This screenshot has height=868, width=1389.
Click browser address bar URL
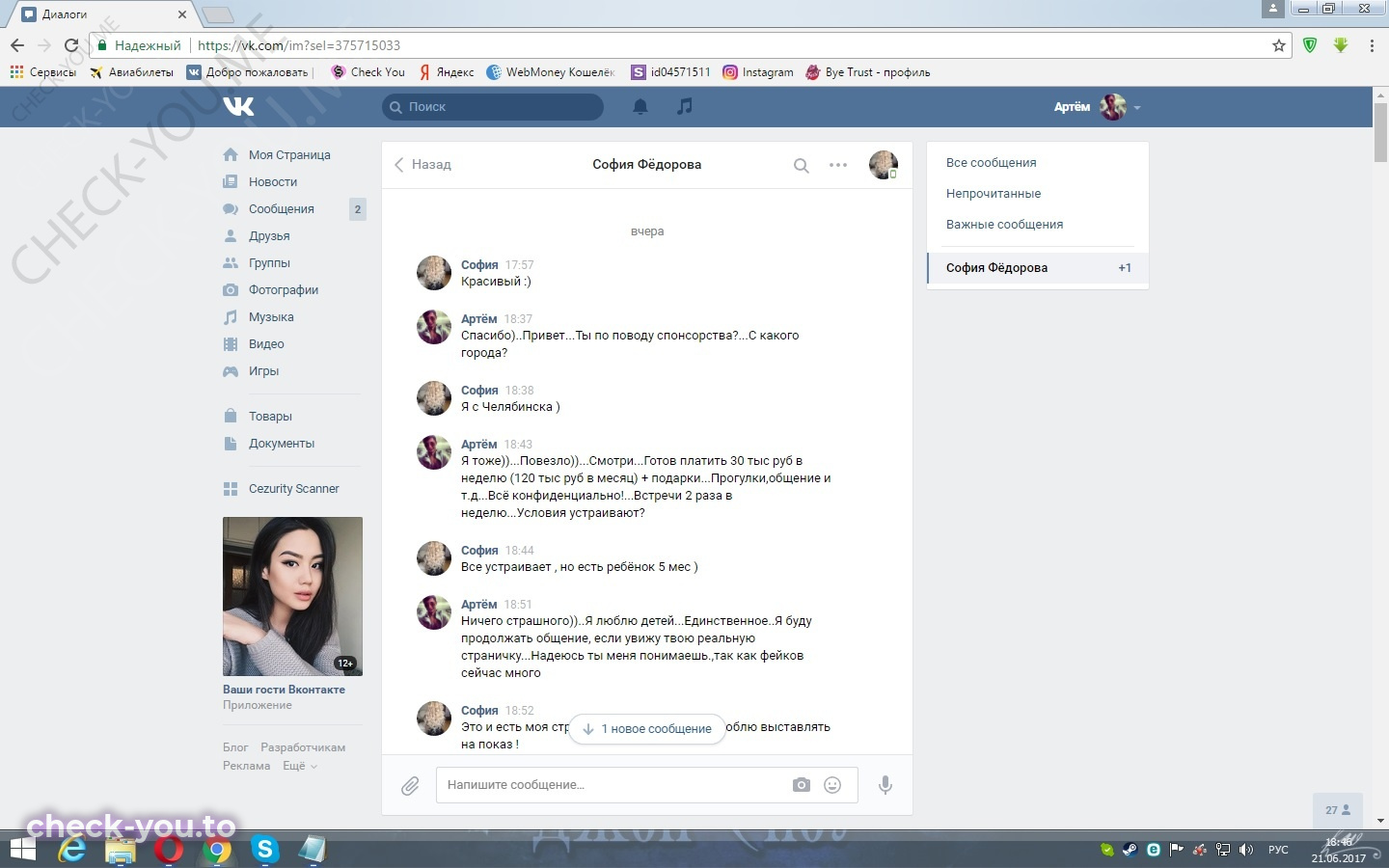point(299,45)
